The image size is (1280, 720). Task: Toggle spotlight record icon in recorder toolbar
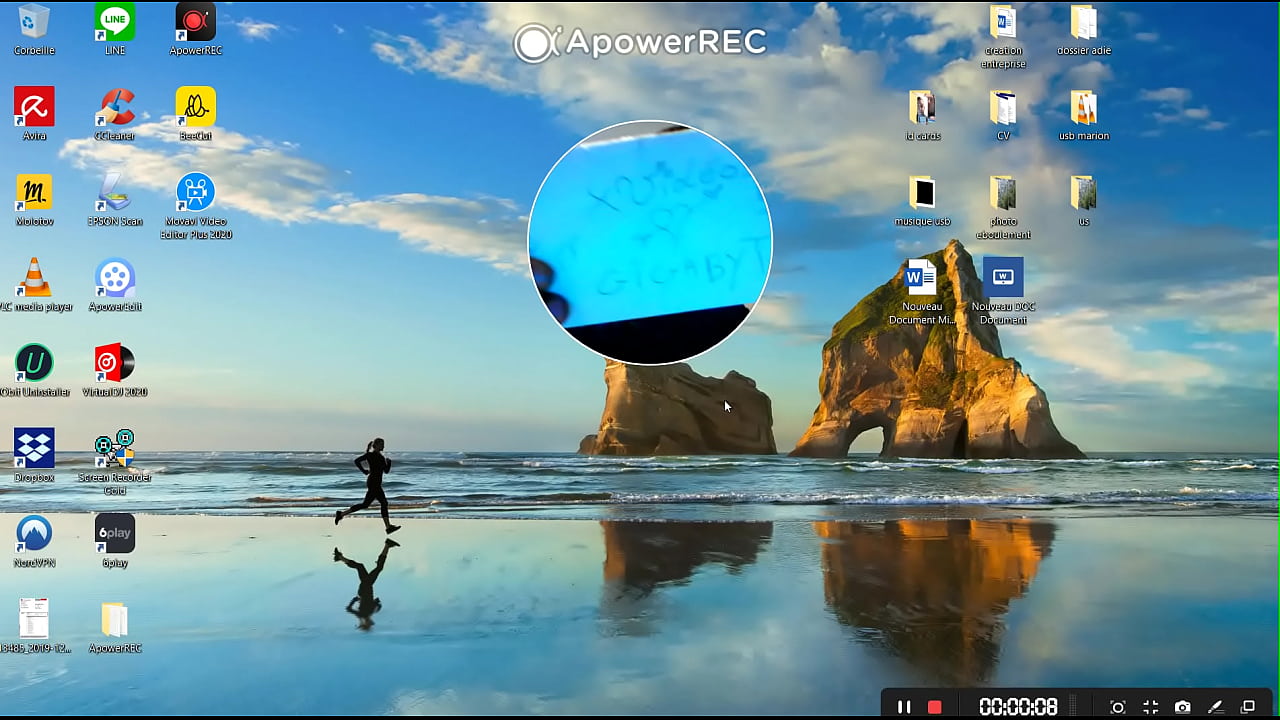pyautogui.click(x=1118, y=707)
